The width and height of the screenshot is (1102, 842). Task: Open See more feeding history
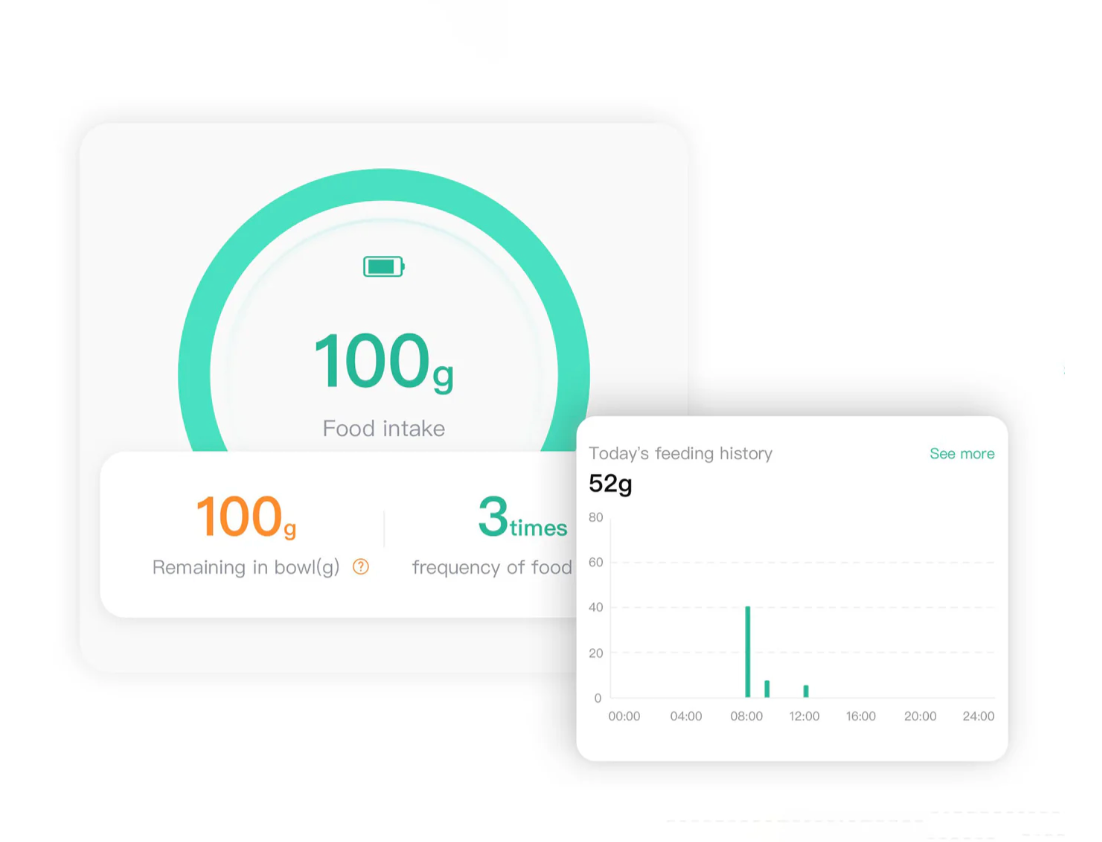click(961, 454)
